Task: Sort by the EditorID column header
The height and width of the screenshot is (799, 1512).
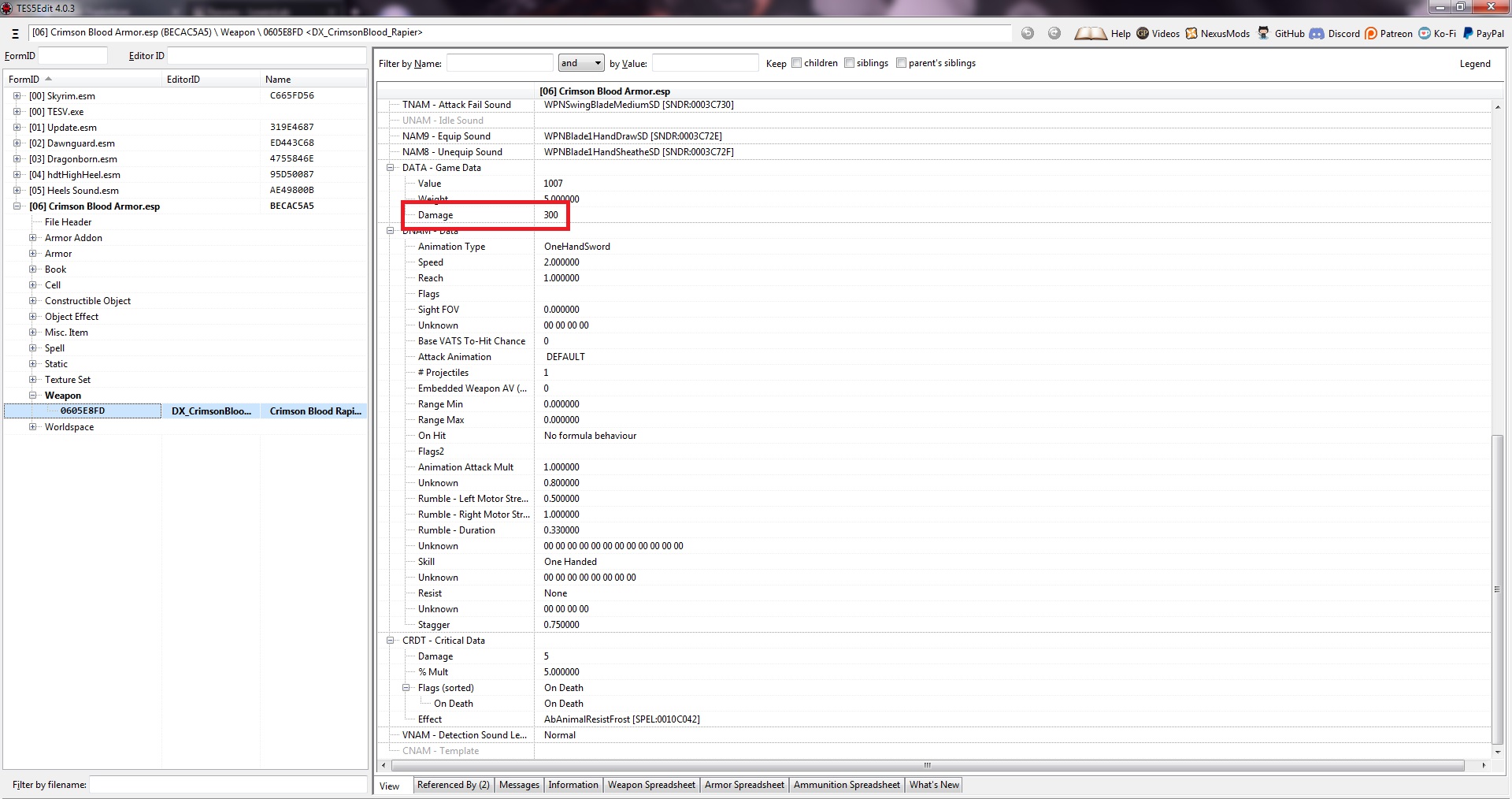Action: coord(211,80)
